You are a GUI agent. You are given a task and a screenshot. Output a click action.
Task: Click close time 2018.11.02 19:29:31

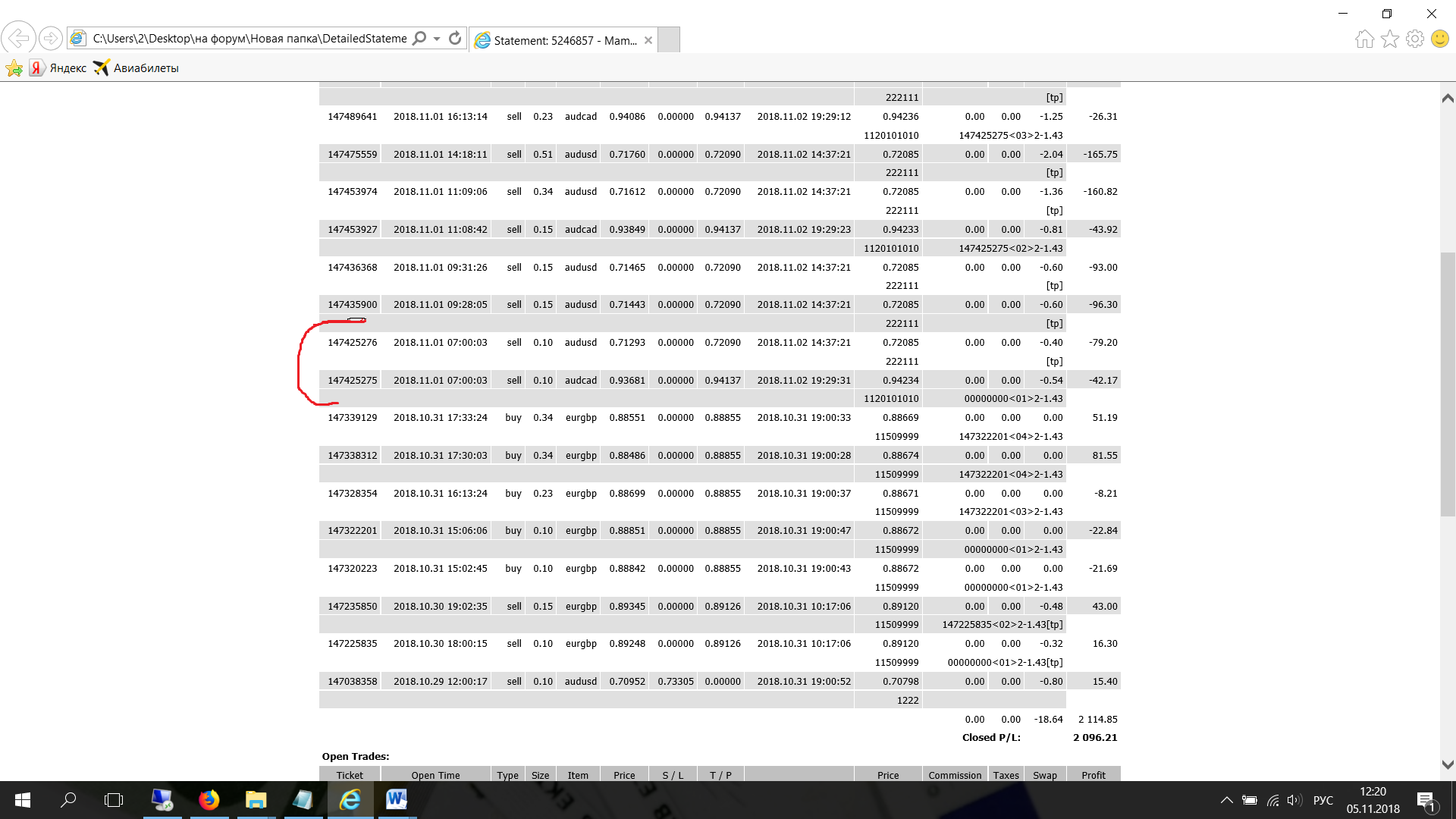coord(804,381)
